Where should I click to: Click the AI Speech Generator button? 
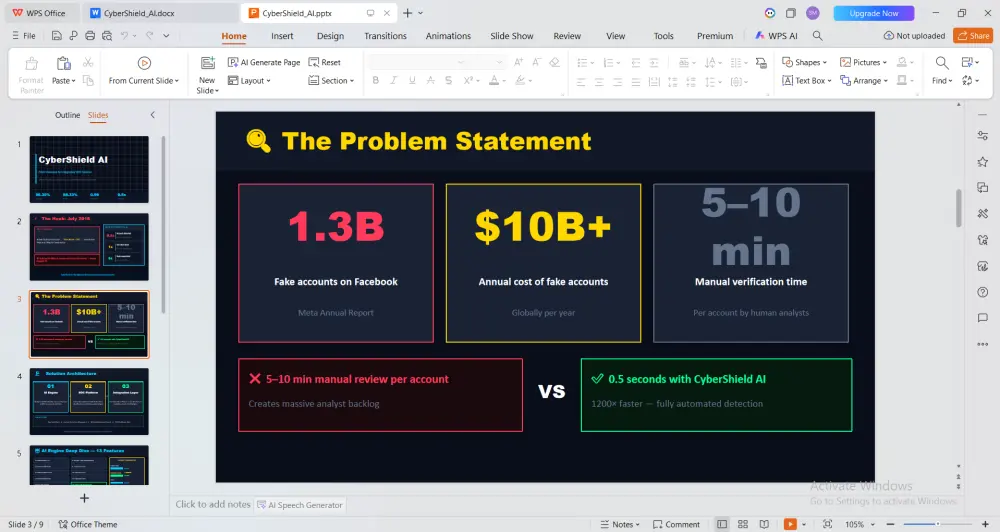(300, 505)
